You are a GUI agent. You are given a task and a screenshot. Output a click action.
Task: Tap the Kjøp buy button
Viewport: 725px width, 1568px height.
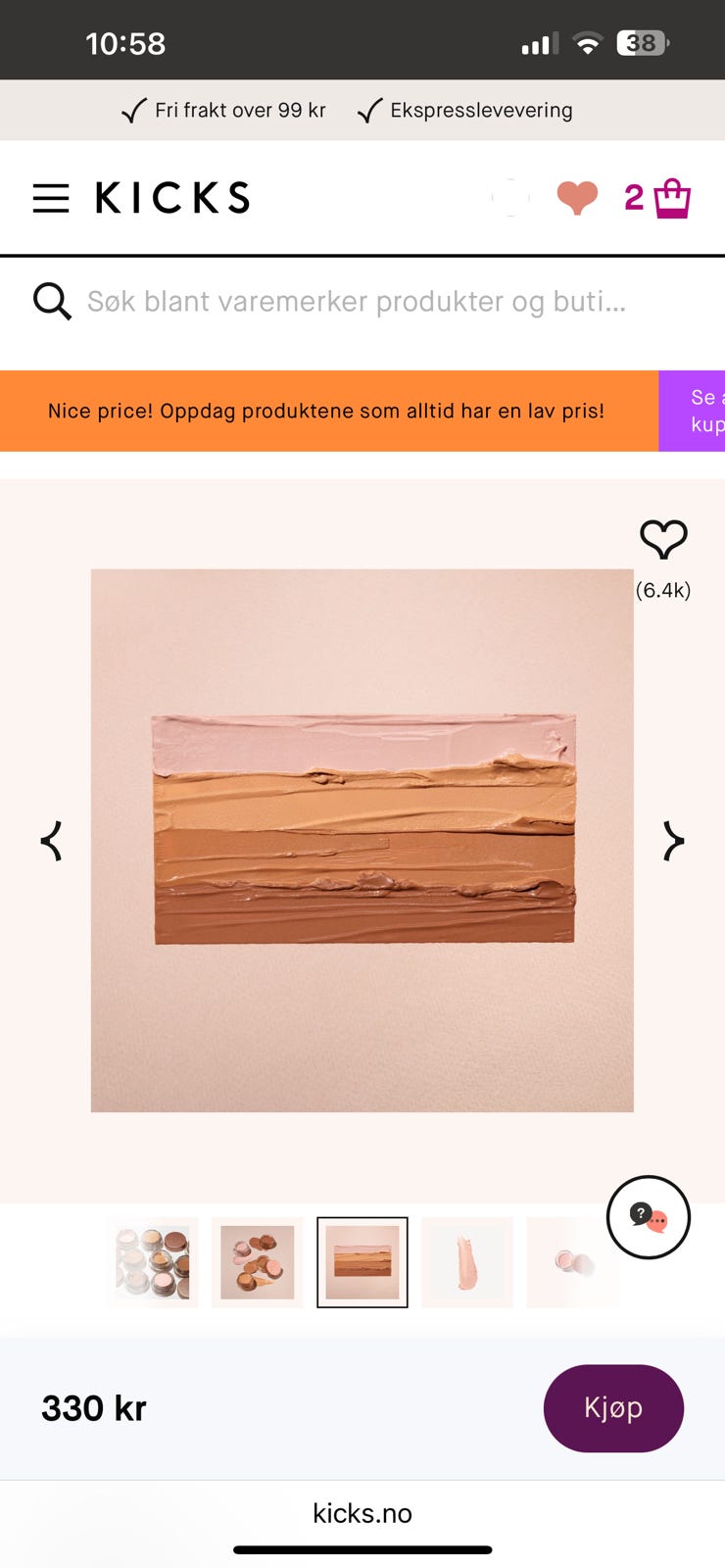tap(613, 1408)
